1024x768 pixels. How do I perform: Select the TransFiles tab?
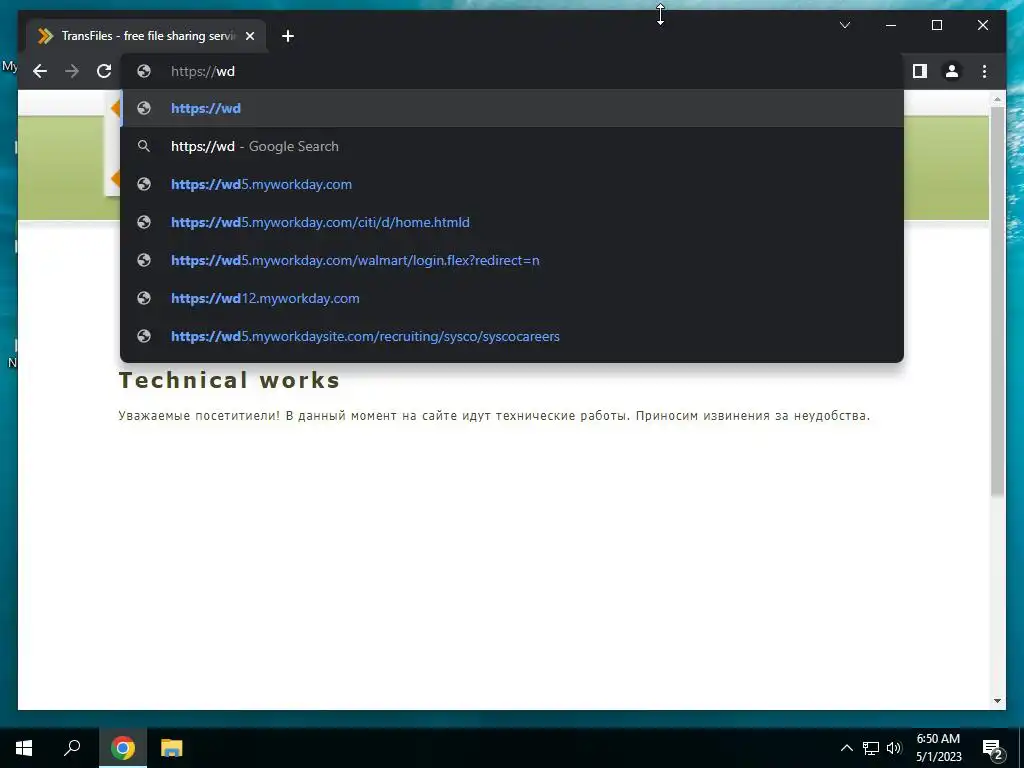pos(147,36)
